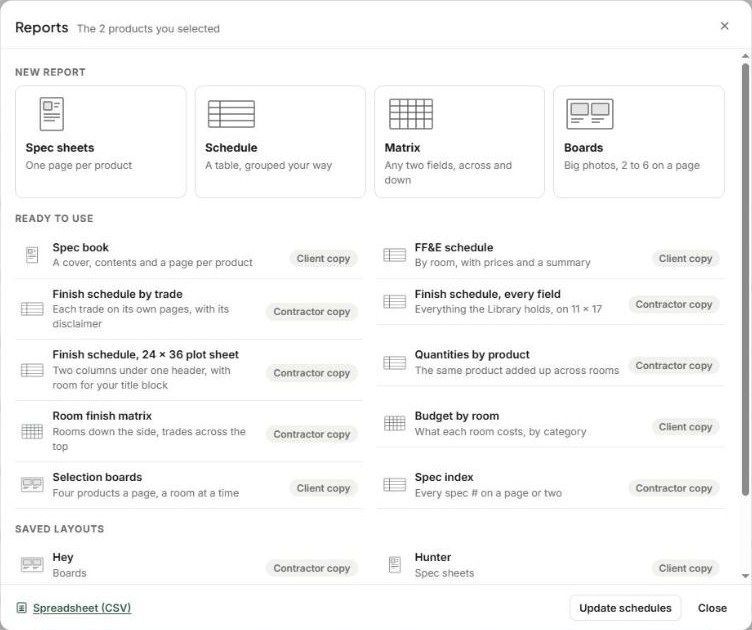Click the vertical scrollbar thumb

pyautogui.click(x=745, y=279)
